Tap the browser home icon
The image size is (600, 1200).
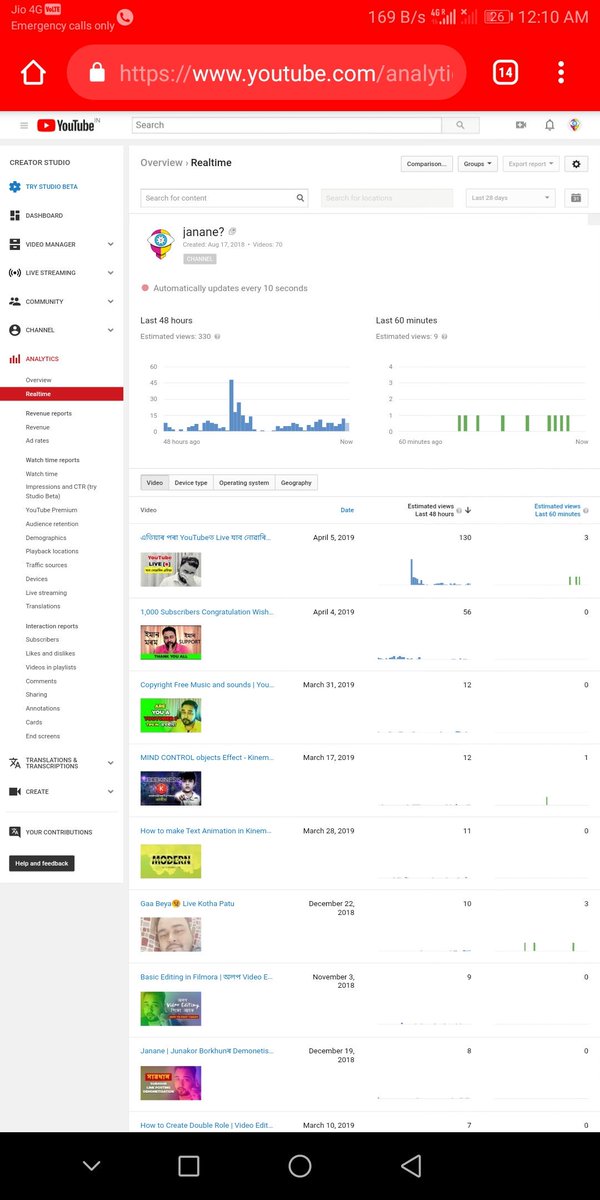[33, 72]
